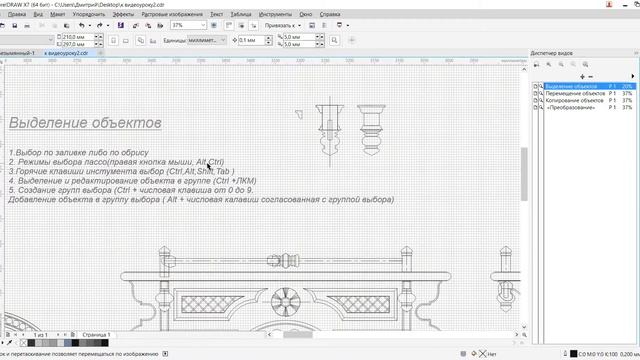Click the Zoom to selected icon in the View Manager
The height and width of the screenshot is (360, 640).
pyautogui.click(x=573, y=64)
